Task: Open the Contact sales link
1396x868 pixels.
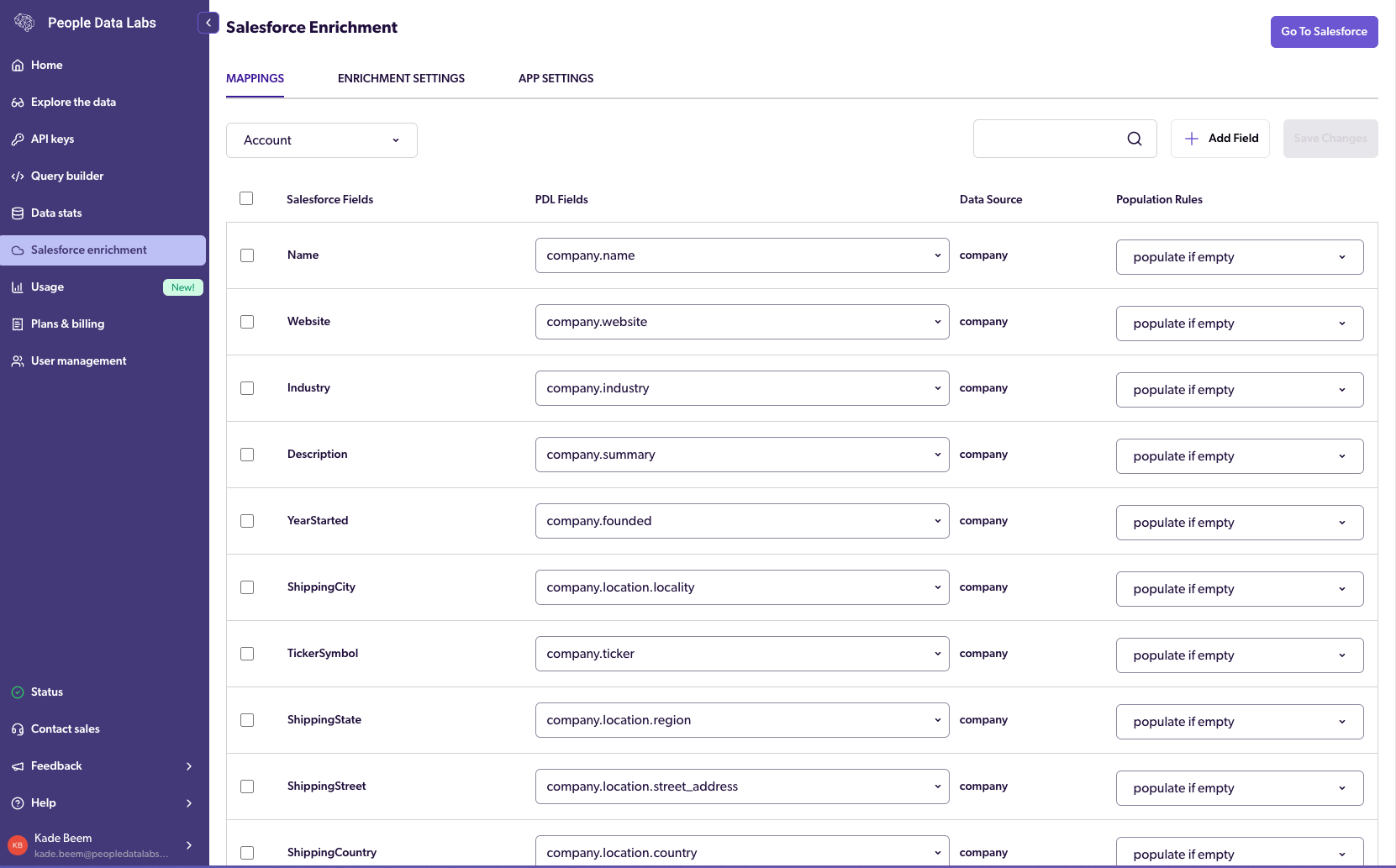Action: coord(103,729)
